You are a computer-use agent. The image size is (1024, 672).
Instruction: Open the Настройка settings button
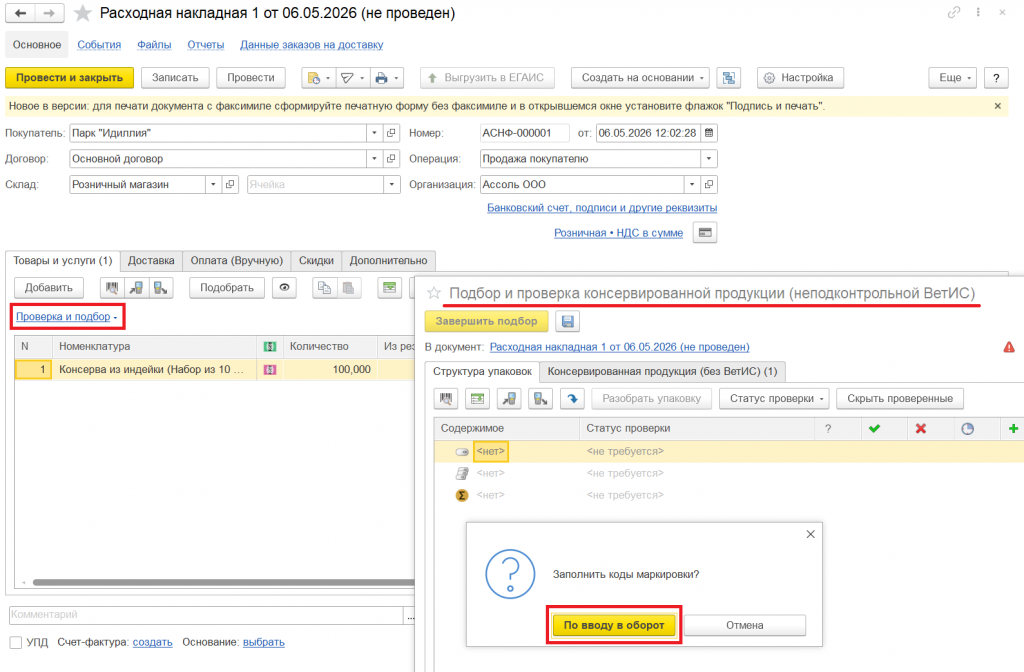pyautogui.click(x=800, y=78)
